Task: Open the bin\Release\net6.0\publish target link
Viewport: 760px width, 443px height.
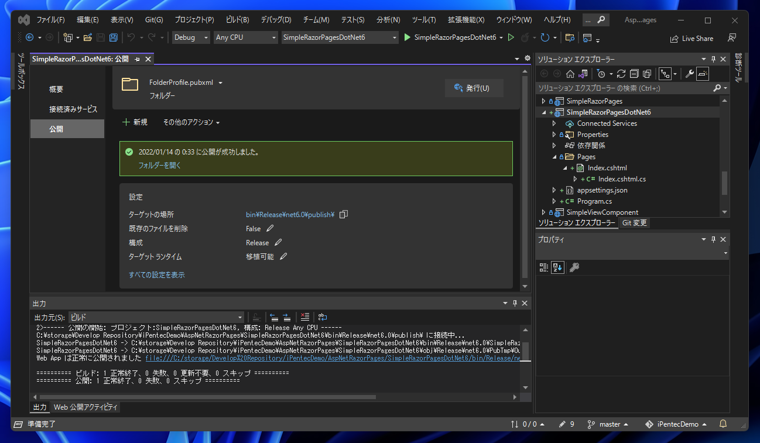Action: pos(290,214)
